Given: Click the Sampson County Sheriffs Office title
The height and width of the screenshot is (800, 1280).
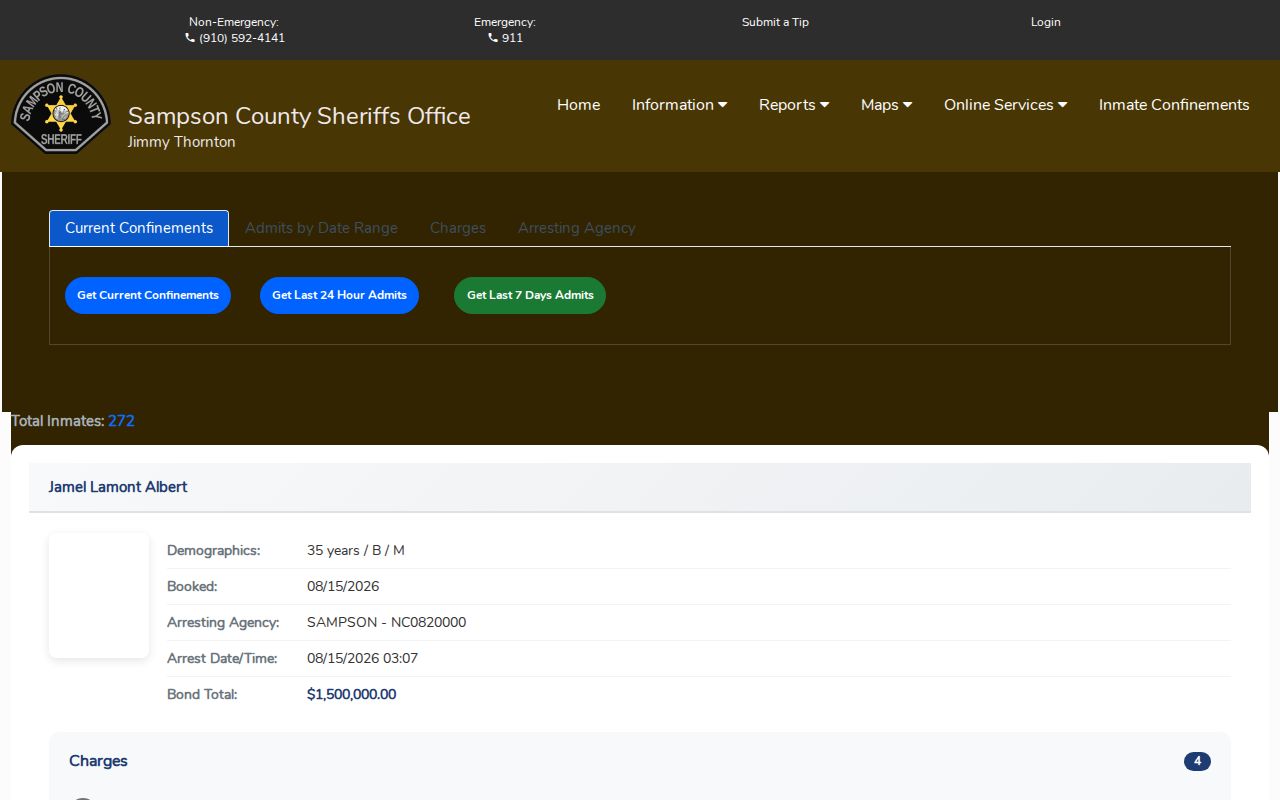Looking at the screenshot, I should tap(299, 116).
